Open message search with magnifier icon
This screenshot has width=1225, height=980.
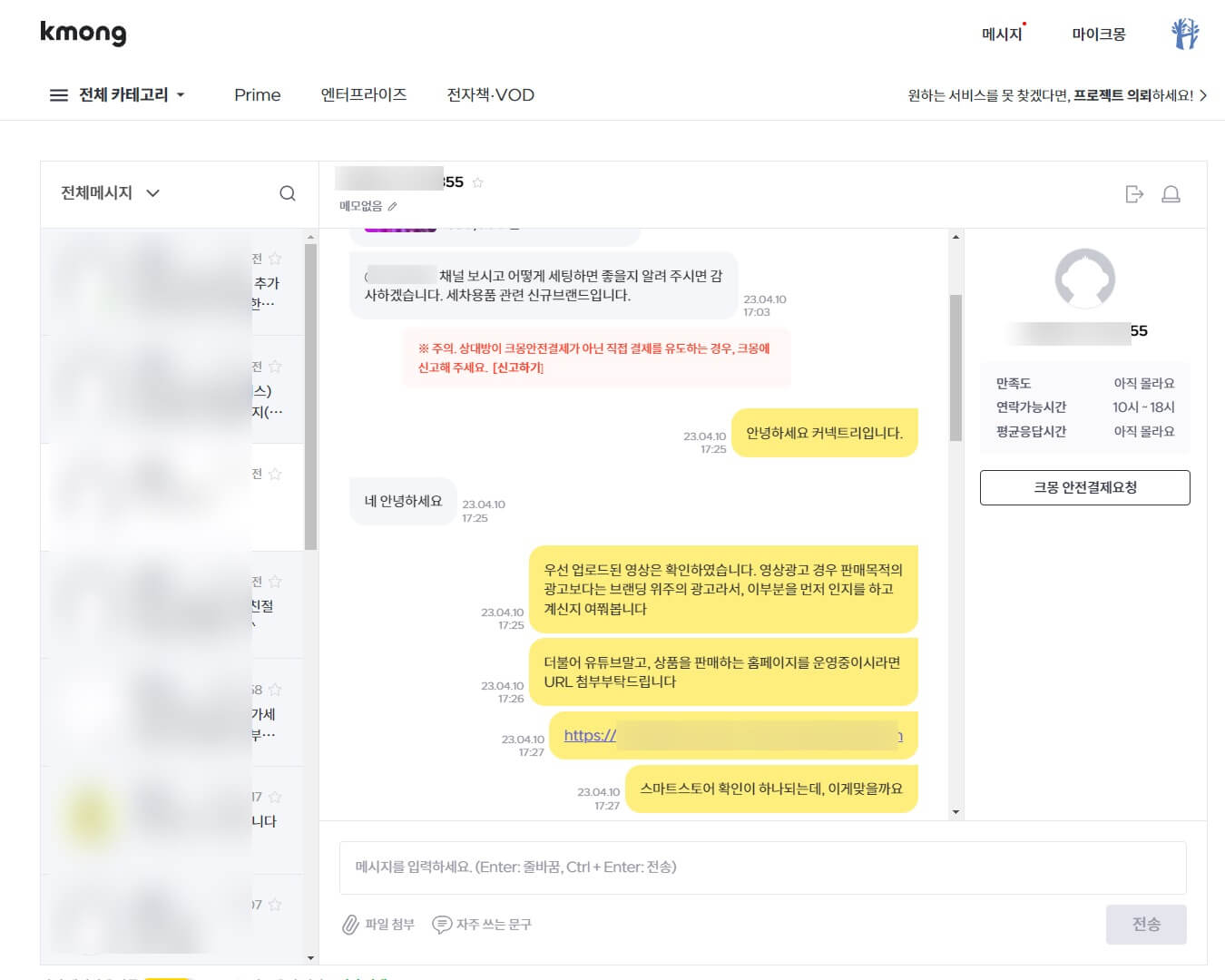pyautogui.click(x=287, y=192)
